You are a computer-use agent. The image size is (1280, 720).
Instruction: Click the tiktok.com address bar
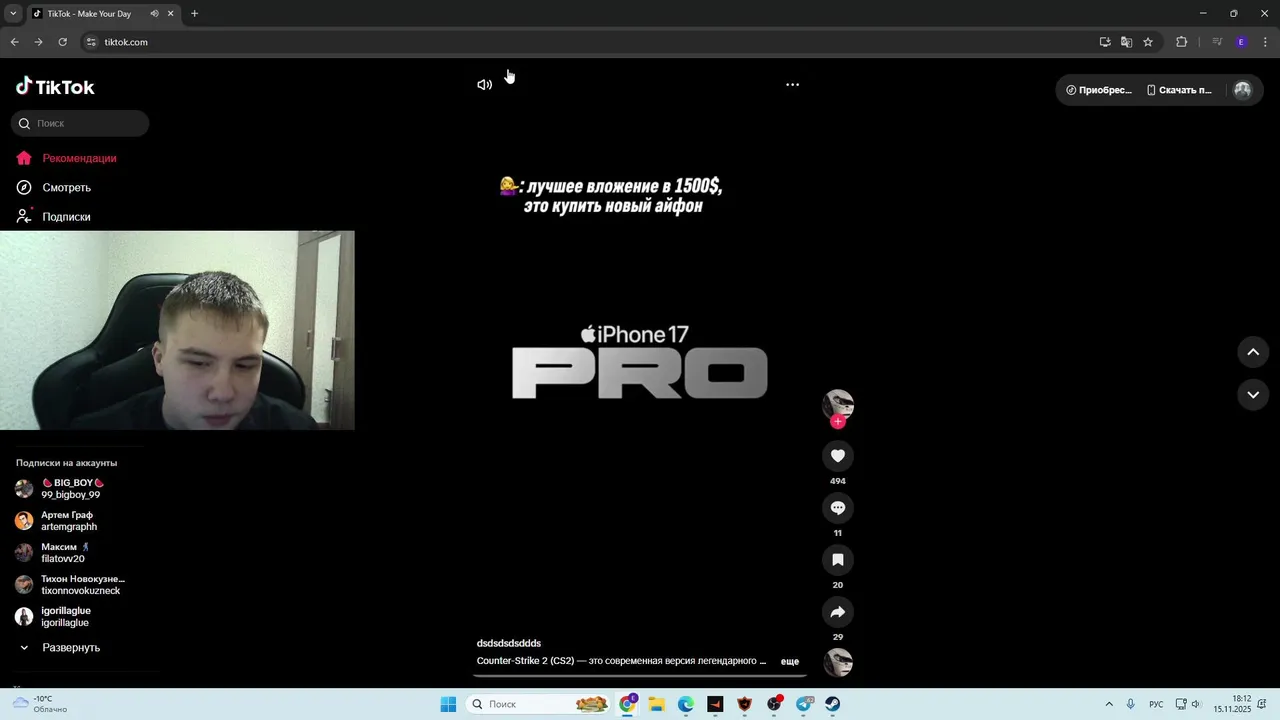point(590,42)
